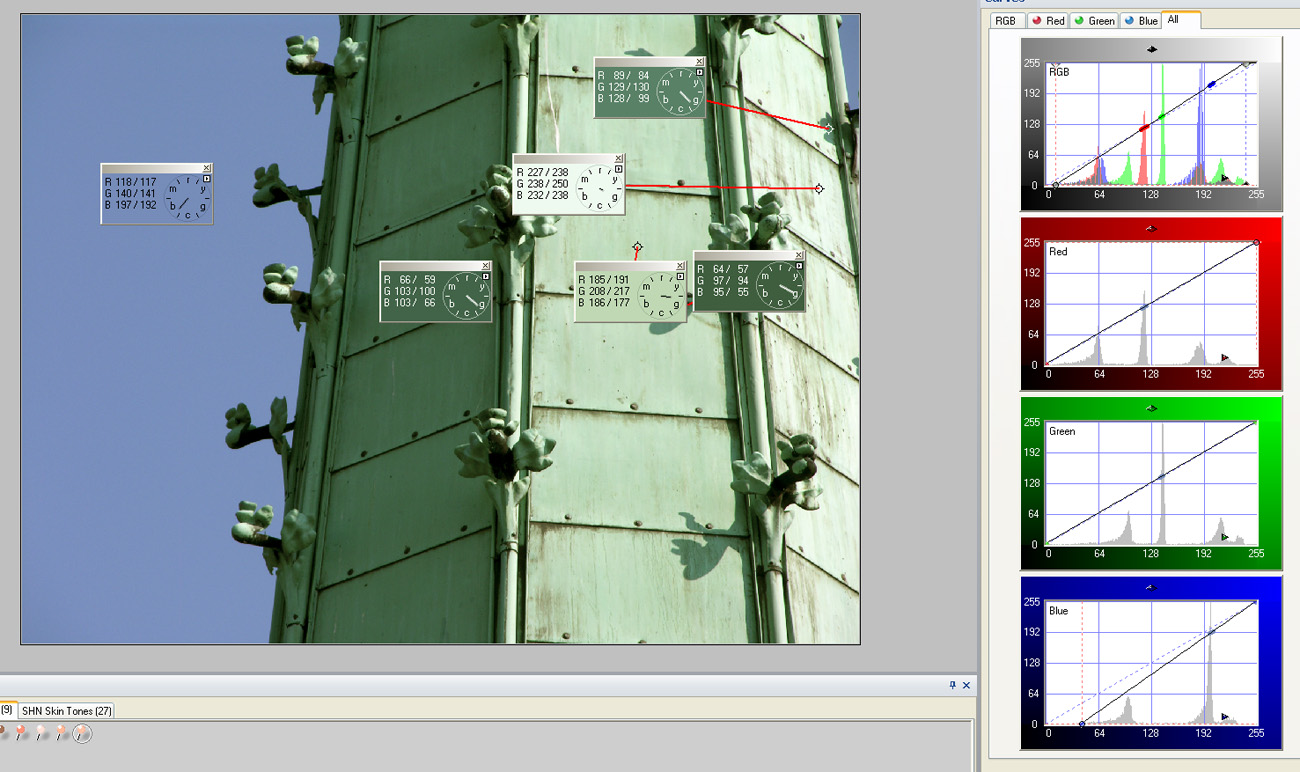1300x772 pixels.
Task: Close the sample window reading R 66/59
Action: click(486, 266)
